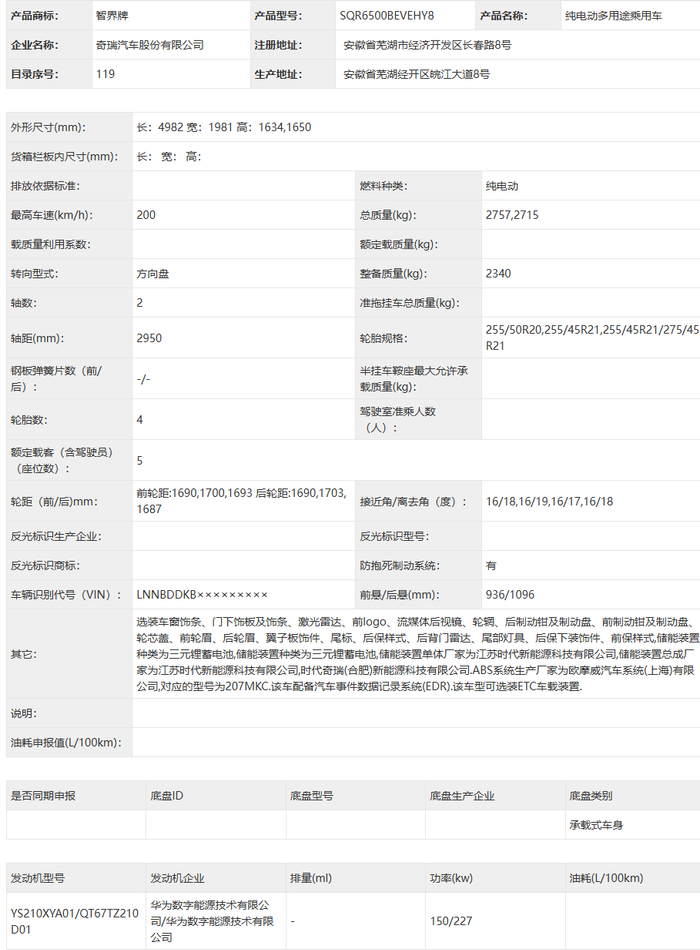Screen dimensions: 700x950
Task: Click the 额定载质量(kg) label
Action: [x=399, y=244]
